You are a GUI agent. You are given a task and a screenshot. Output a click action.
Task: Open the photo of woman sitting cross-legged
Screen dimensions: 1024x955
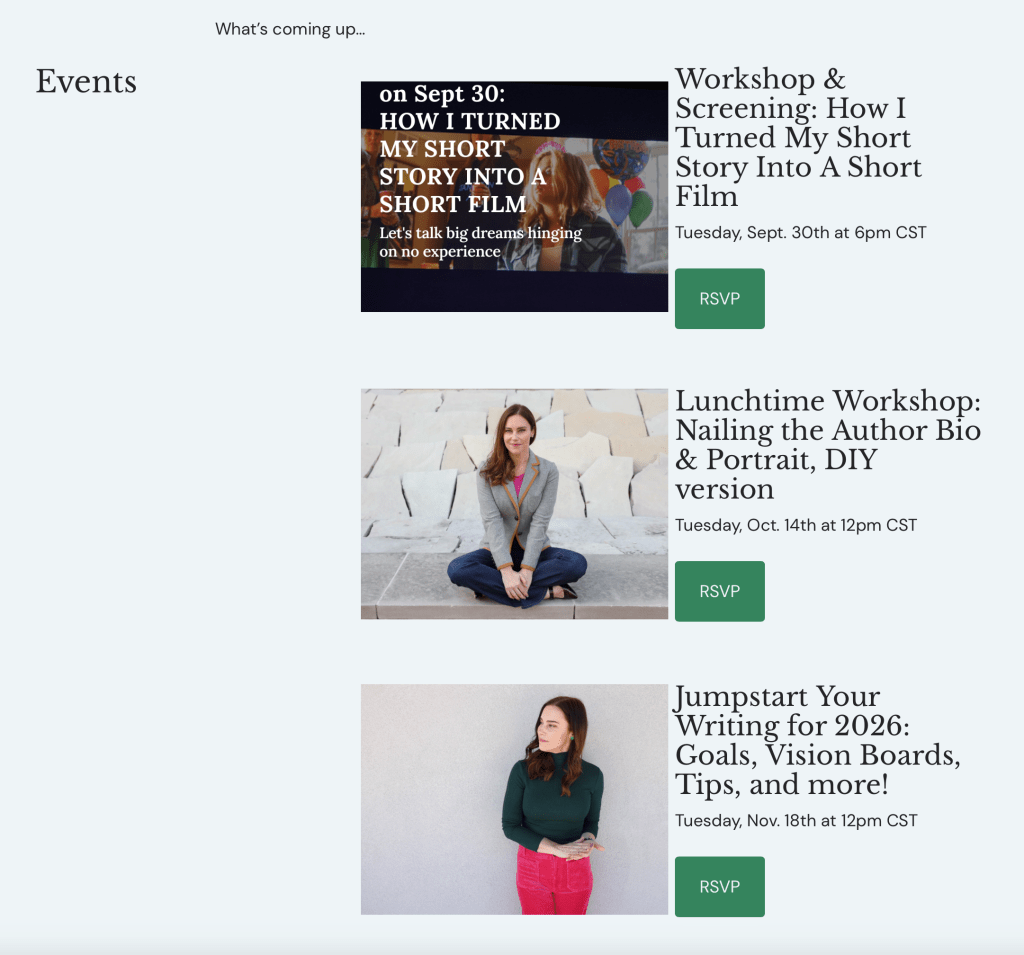tap(514, 504)
